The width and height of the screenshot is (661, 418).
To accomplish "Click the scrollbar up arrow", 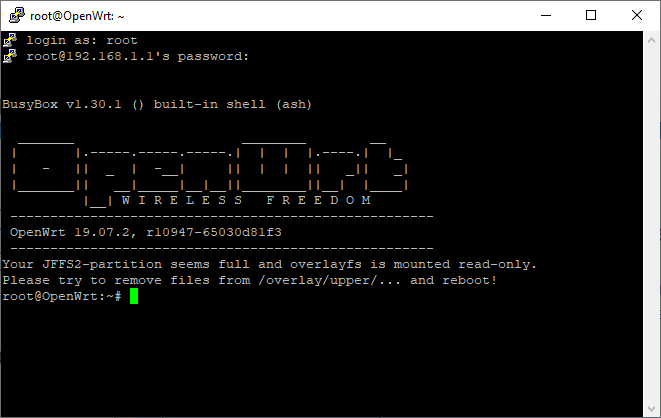I will [651, 40].
